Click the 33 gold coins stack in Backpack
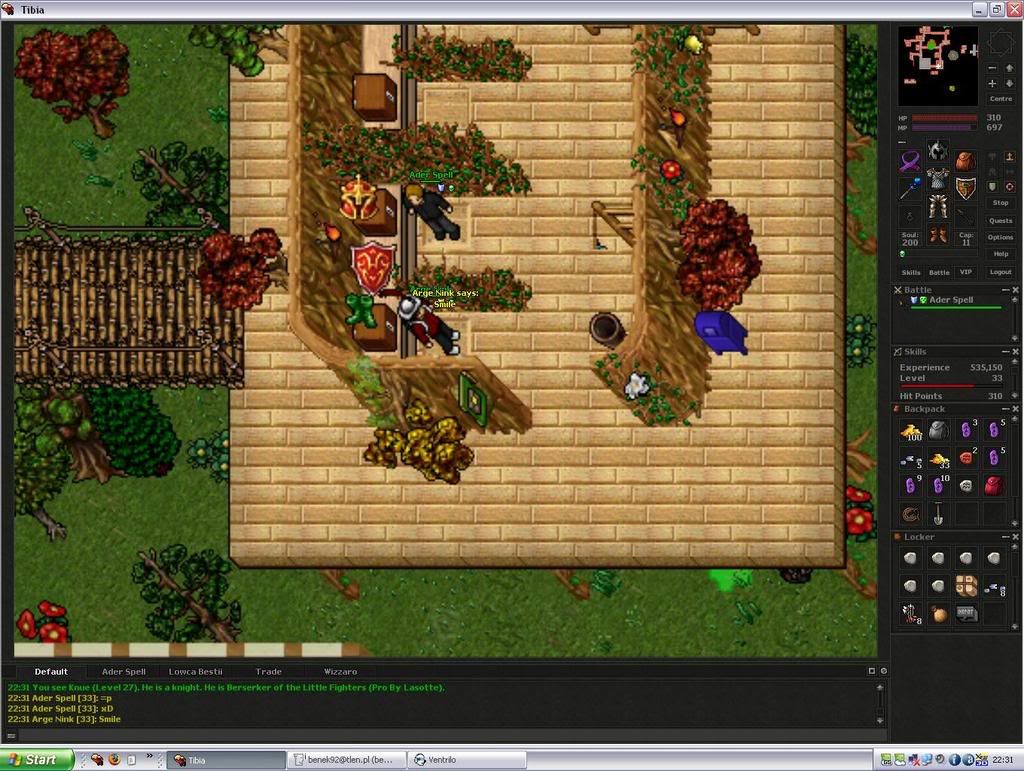This screenshot has height=771, width=1024. (938, 458)
